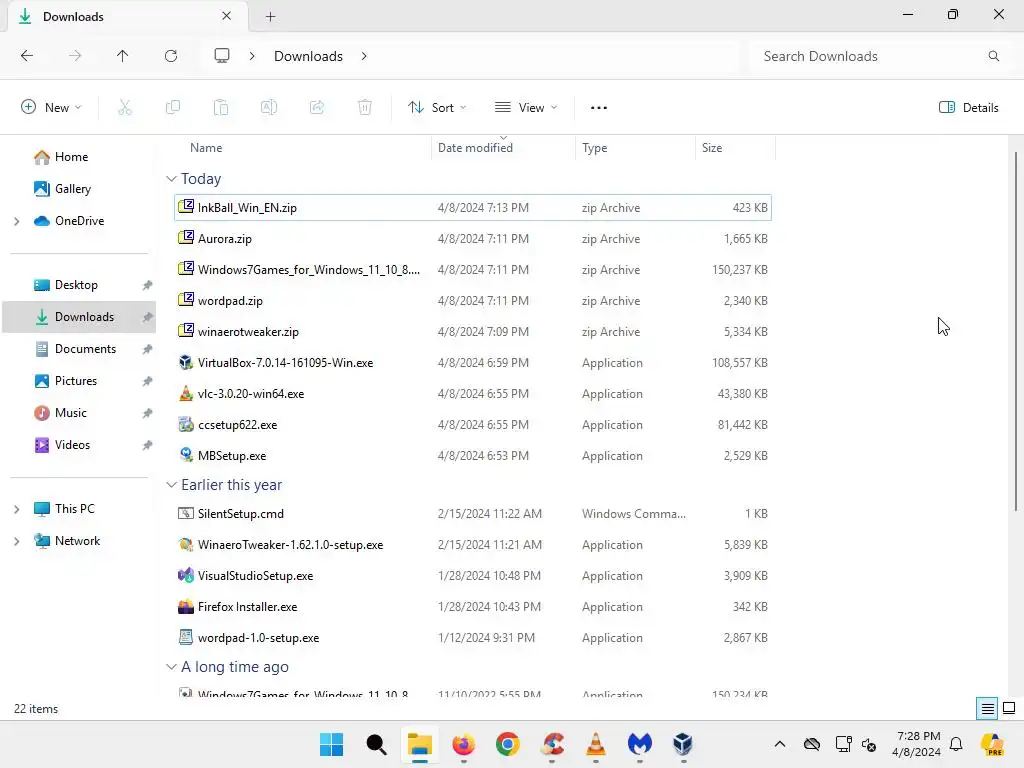Click the search magnifier in Search Downloads
The height and width of the screenshot is (768, 1024).
coord(993,56)
